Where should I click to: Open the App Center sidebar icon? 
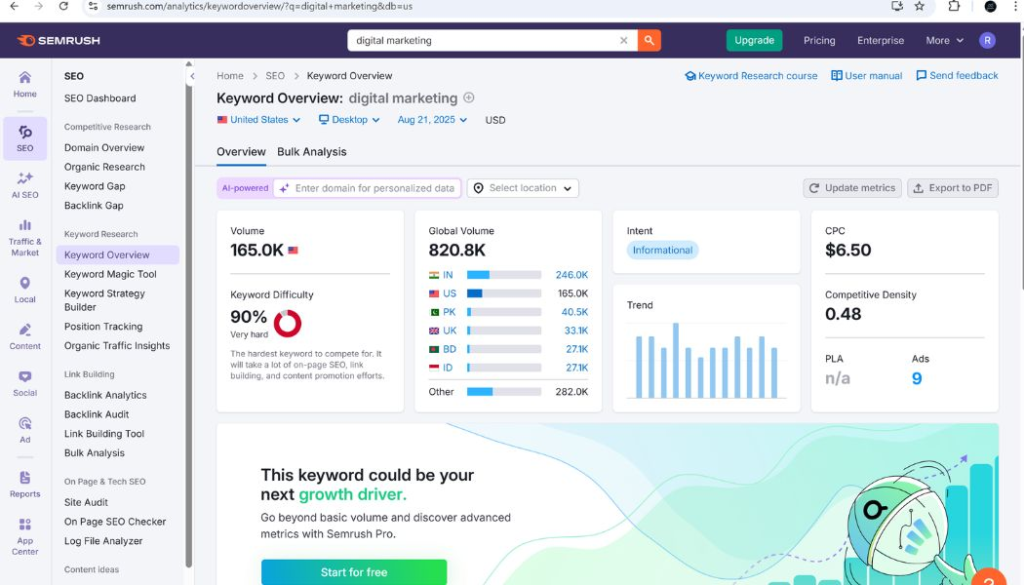[x=25, y=537]
